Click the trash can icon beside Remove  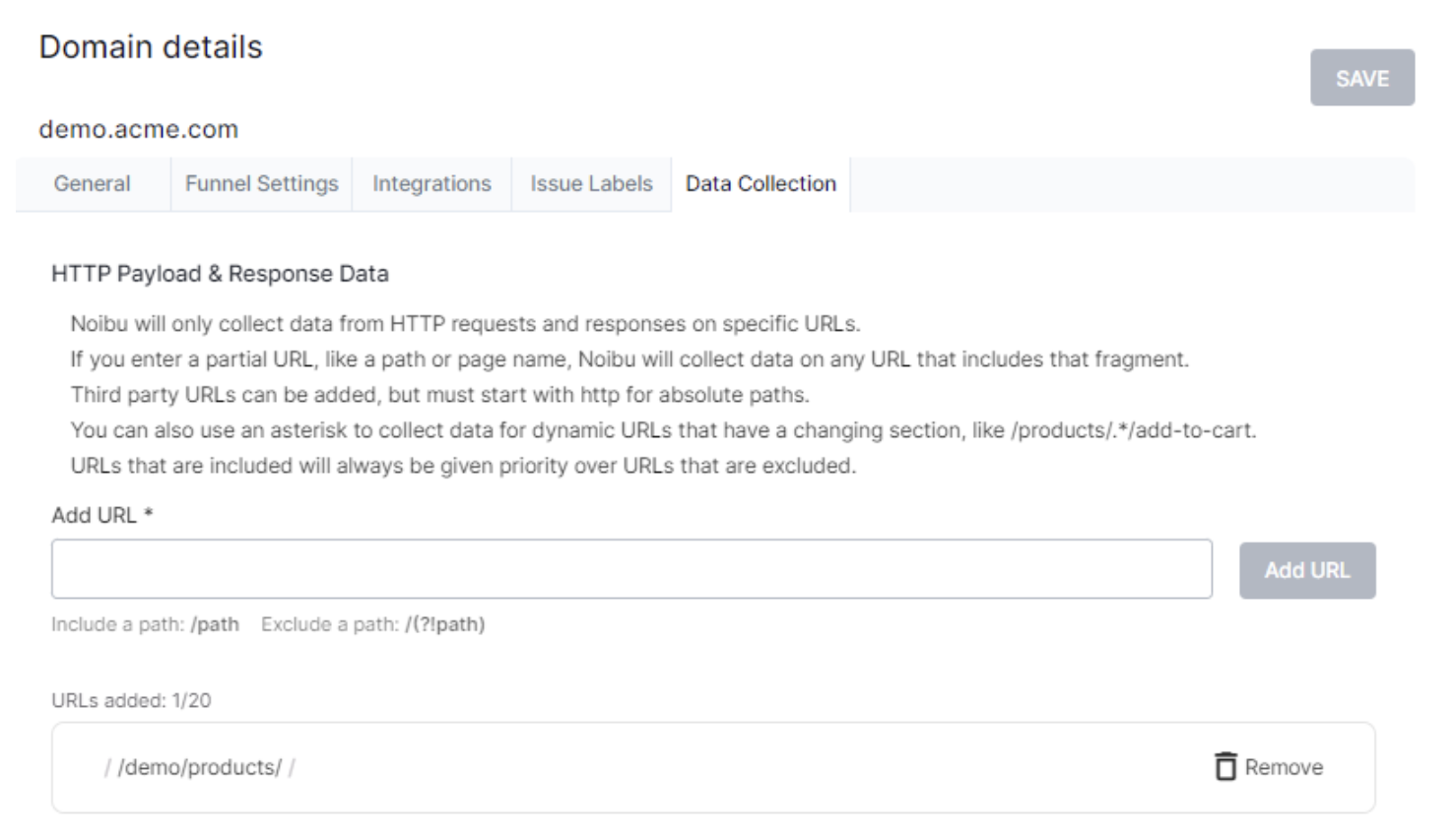coord(1224,766)
